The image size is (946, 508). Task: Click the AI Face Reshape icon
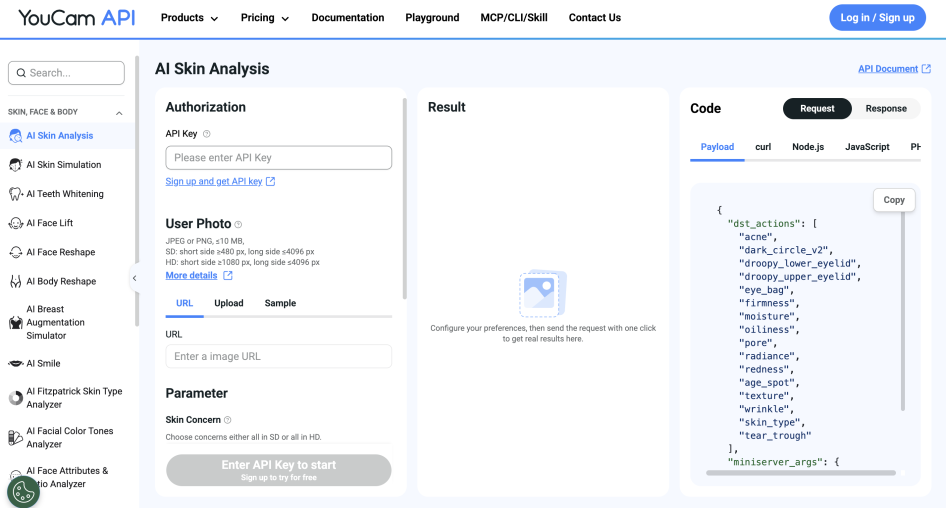pyautogui.click(x=16, y=252)
